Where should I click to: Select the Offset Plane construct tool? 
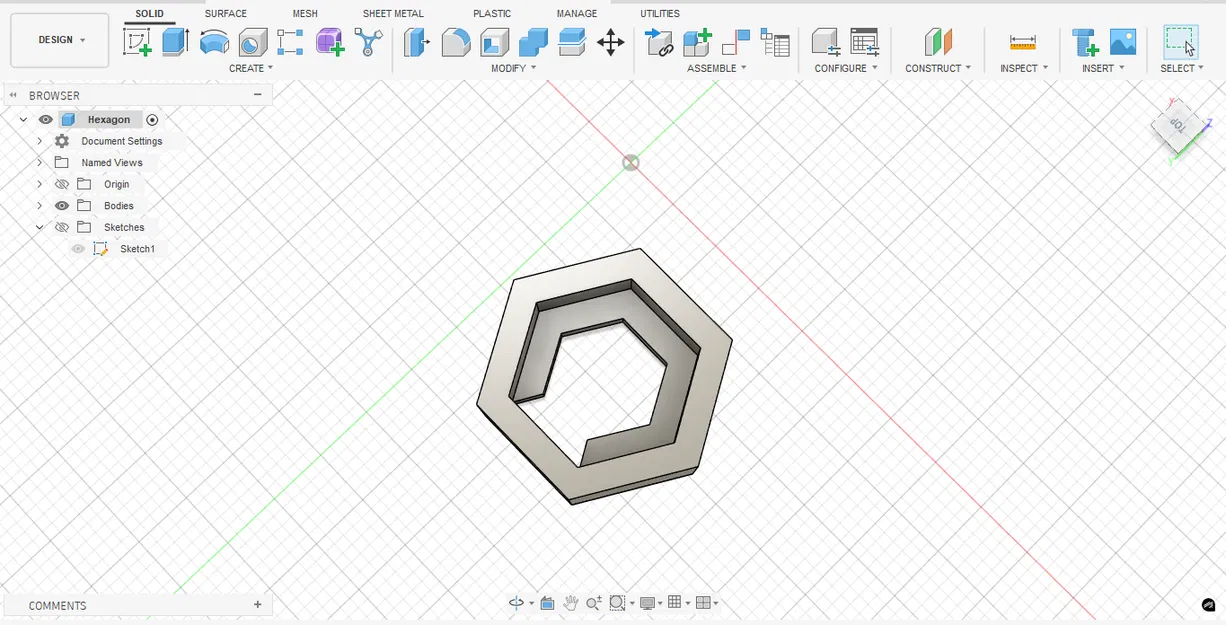pos(938,42)
